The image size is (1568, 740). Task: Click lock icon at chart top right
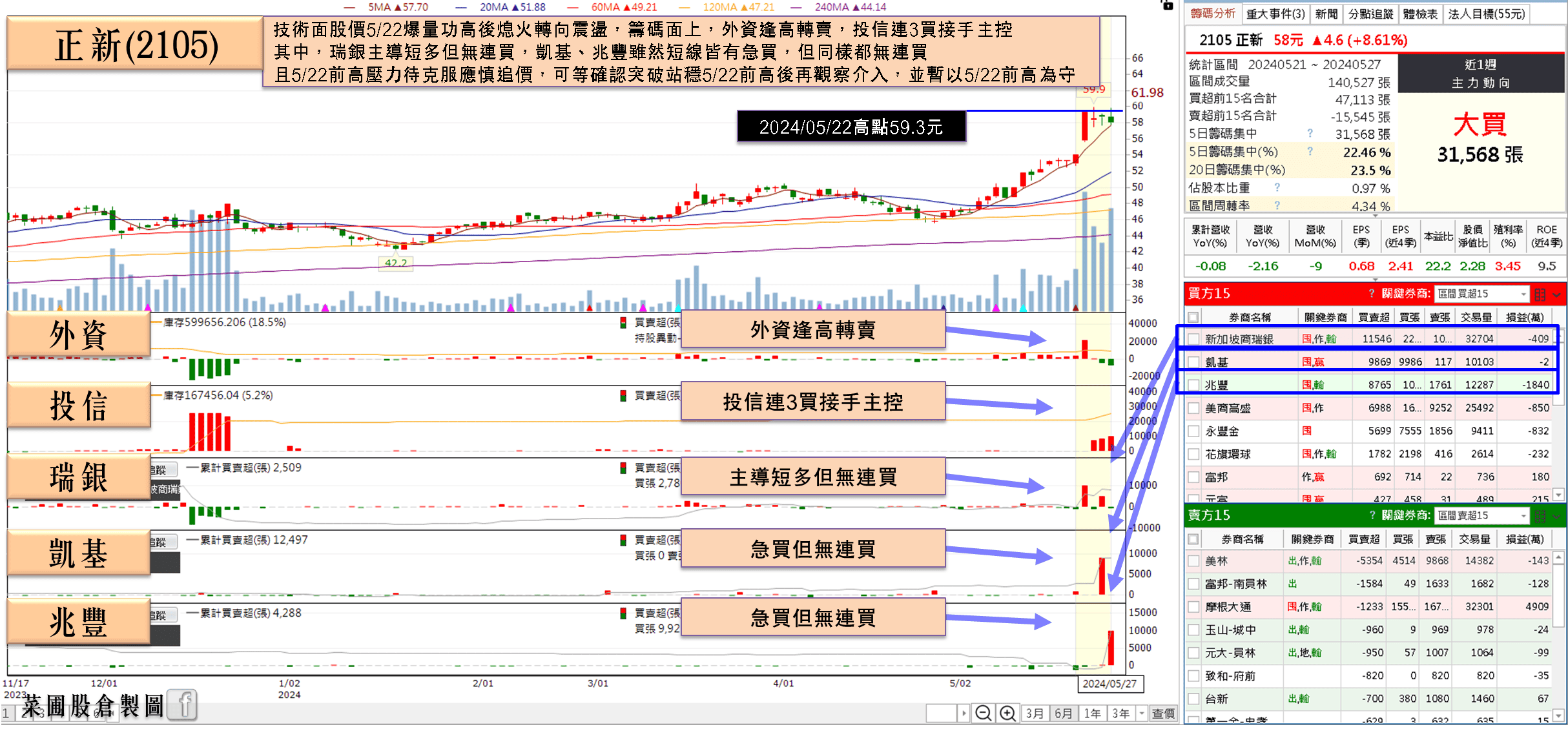(1167, 5)
